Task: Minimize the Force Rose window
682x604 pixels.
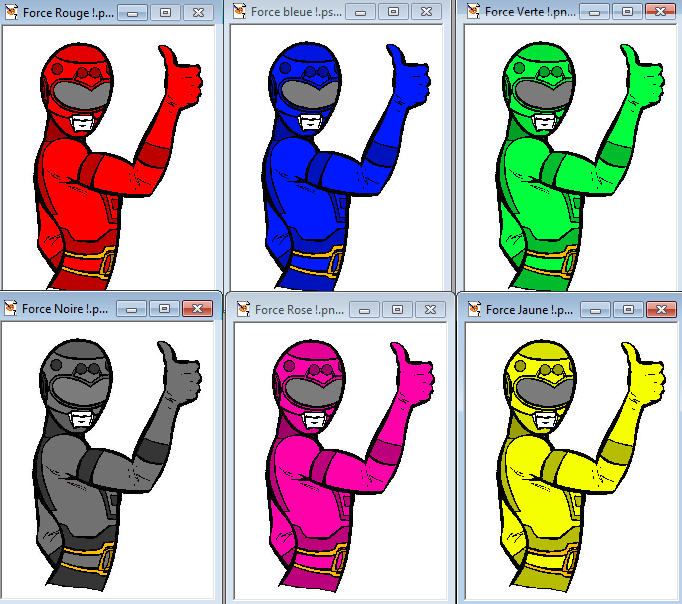Action: pyautogui.click(x=364, y=310)
